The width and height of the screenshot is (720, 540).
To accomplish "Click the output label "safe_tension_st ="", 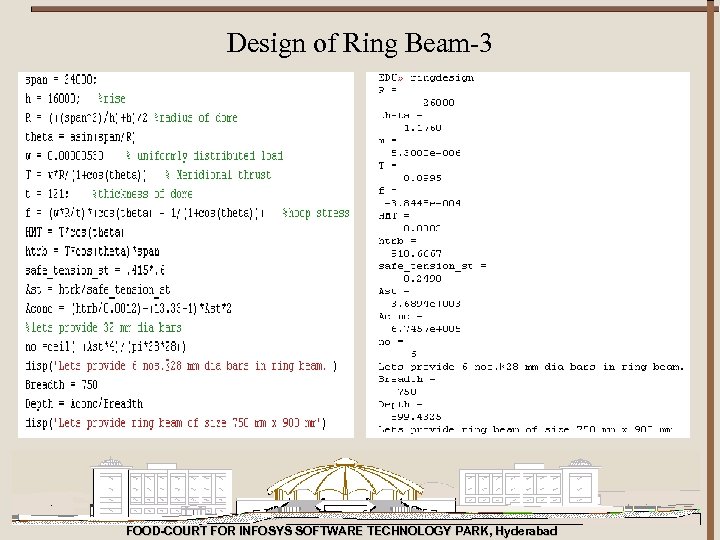I will point(432,266).
